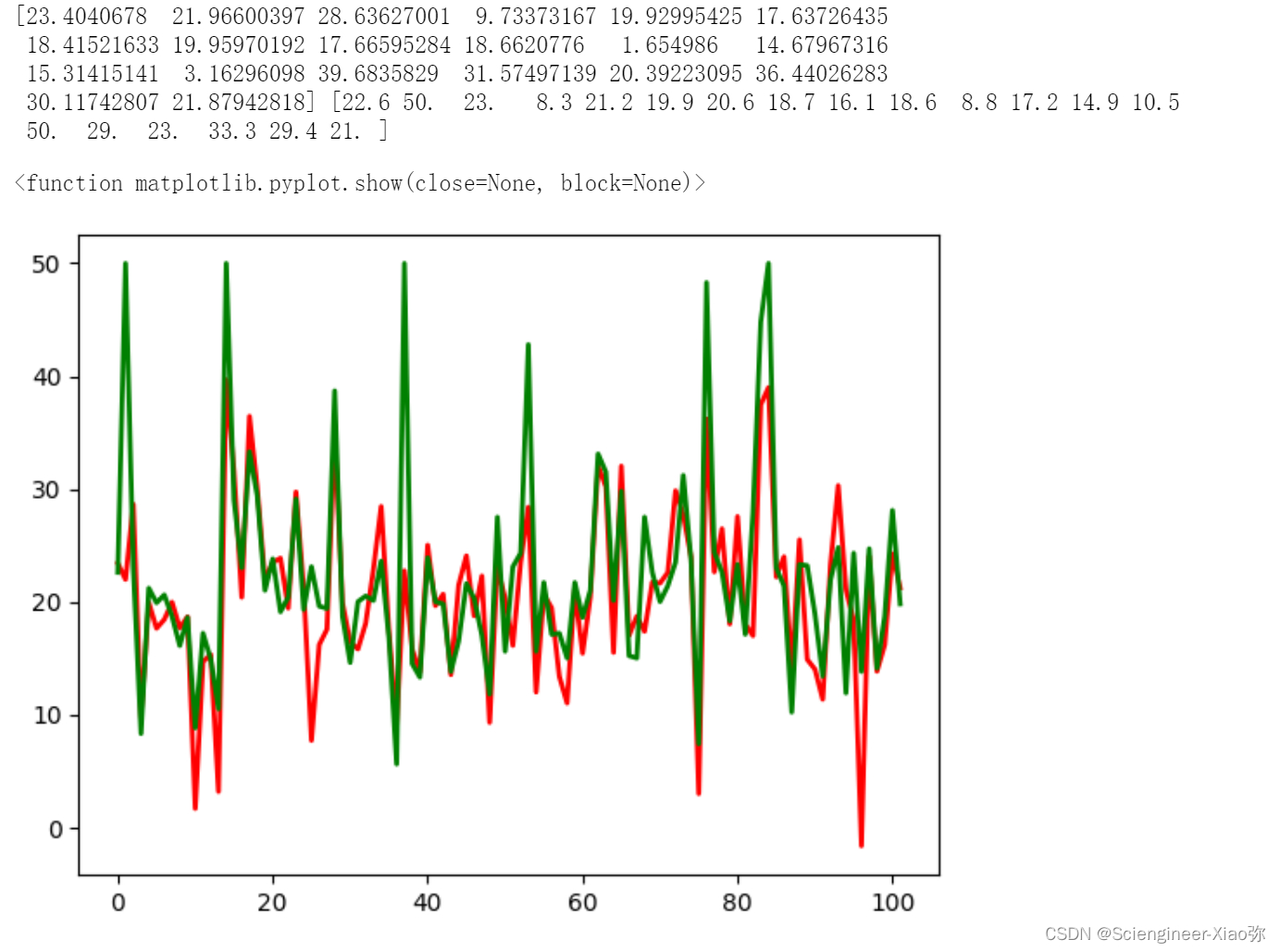Select the value 10.5 in second array
This screenshot has height=952, width=1280.
click(1156, 103)
